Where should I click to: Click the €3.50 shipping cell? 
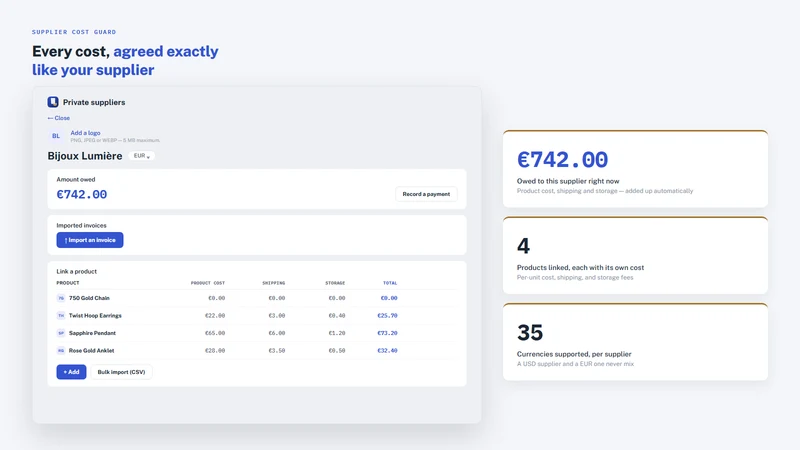coord(277,351)
